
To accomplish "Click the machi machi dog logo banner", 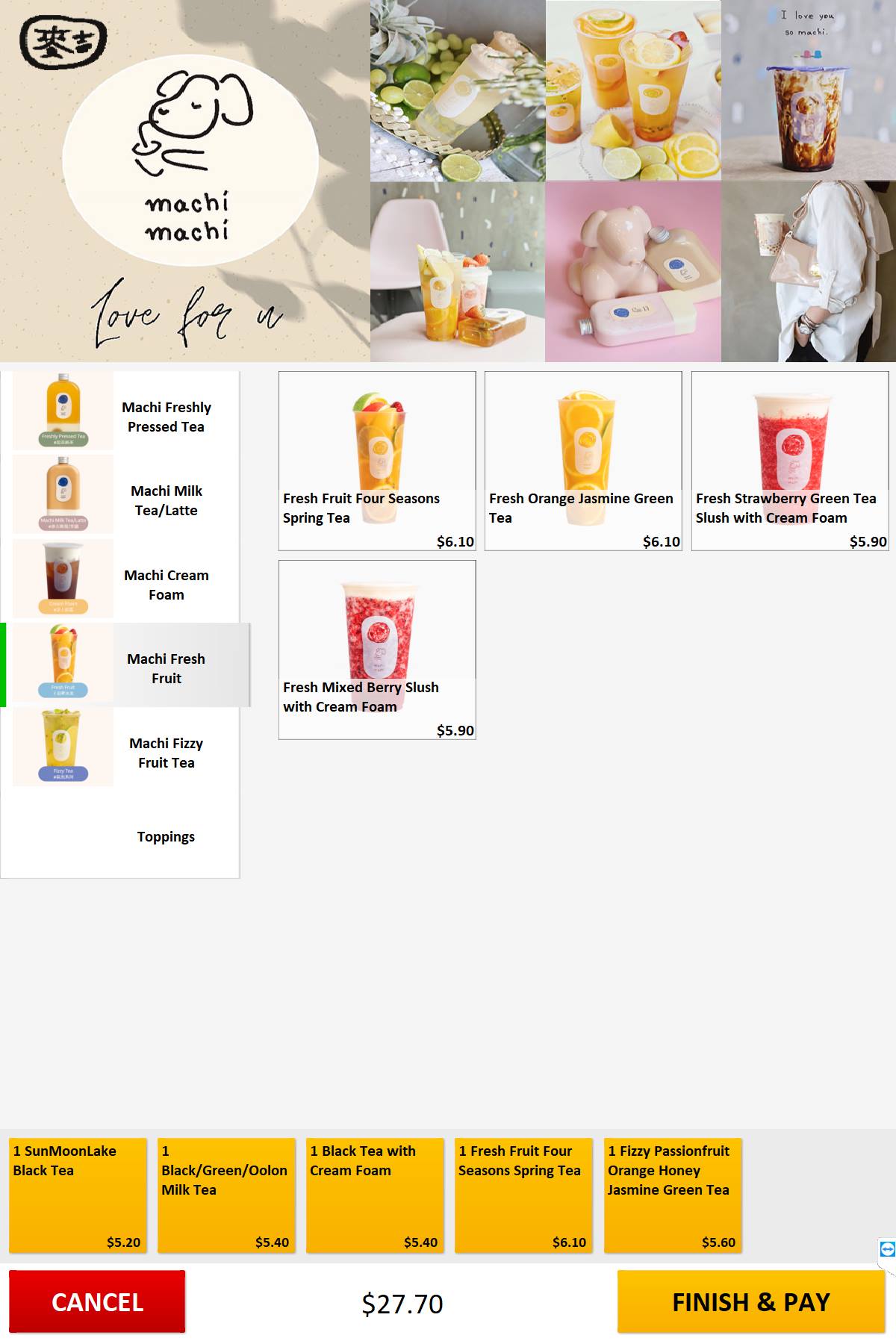I will pos(185,181).
